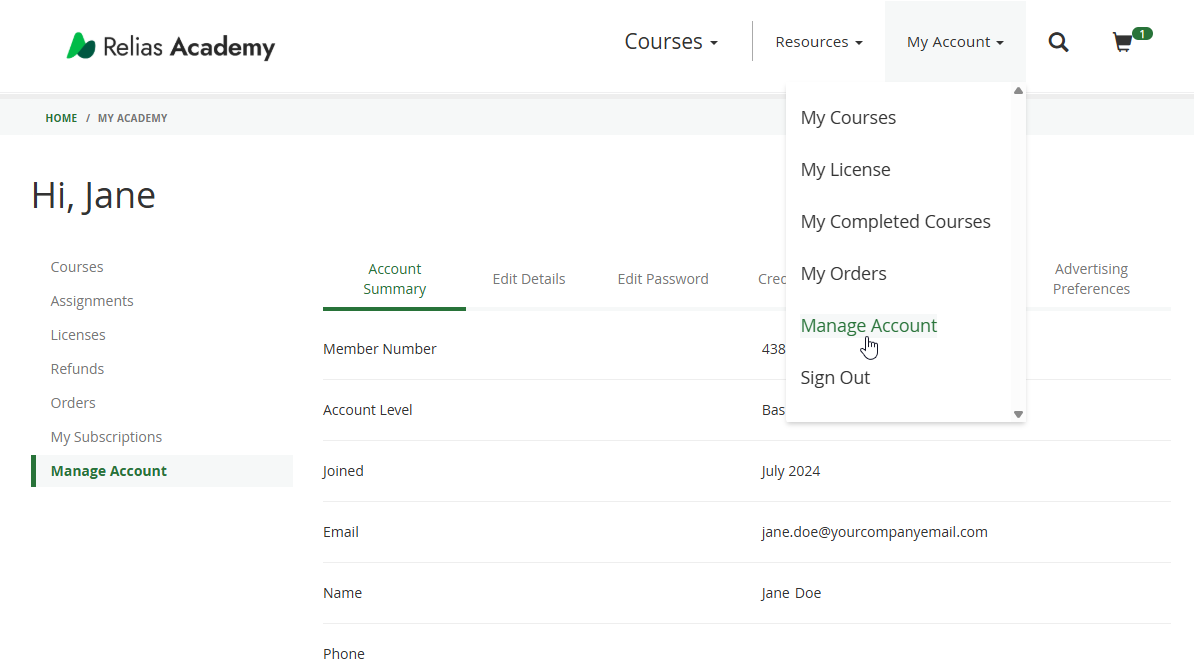Expand the Resources dropdown menu
Image resolution: width=1194 pixels, height=669 pixels.
pyautogui.click(x=819, y=42)
